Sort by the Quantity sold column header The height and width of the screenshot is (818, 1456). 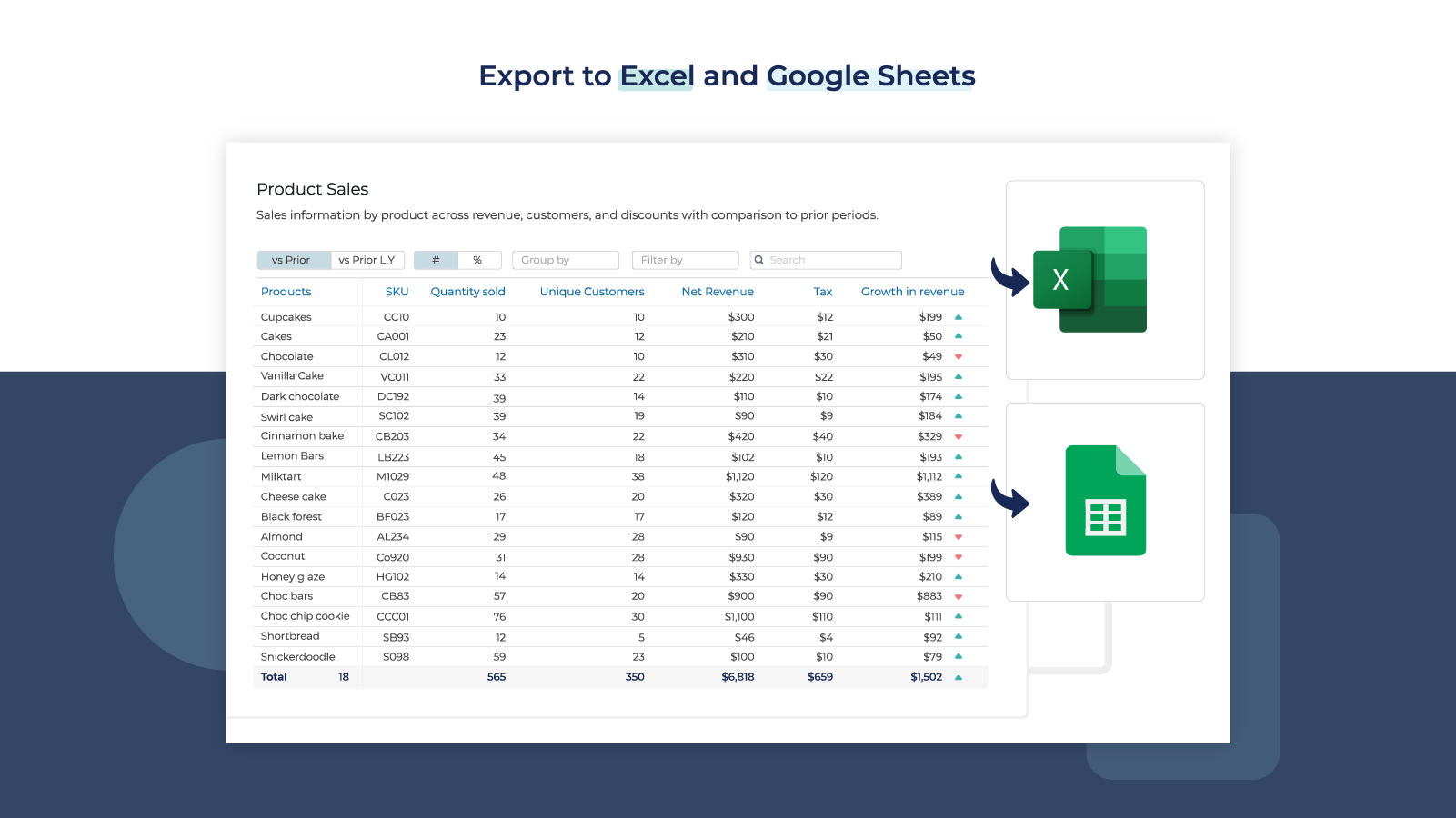[467, 292]
